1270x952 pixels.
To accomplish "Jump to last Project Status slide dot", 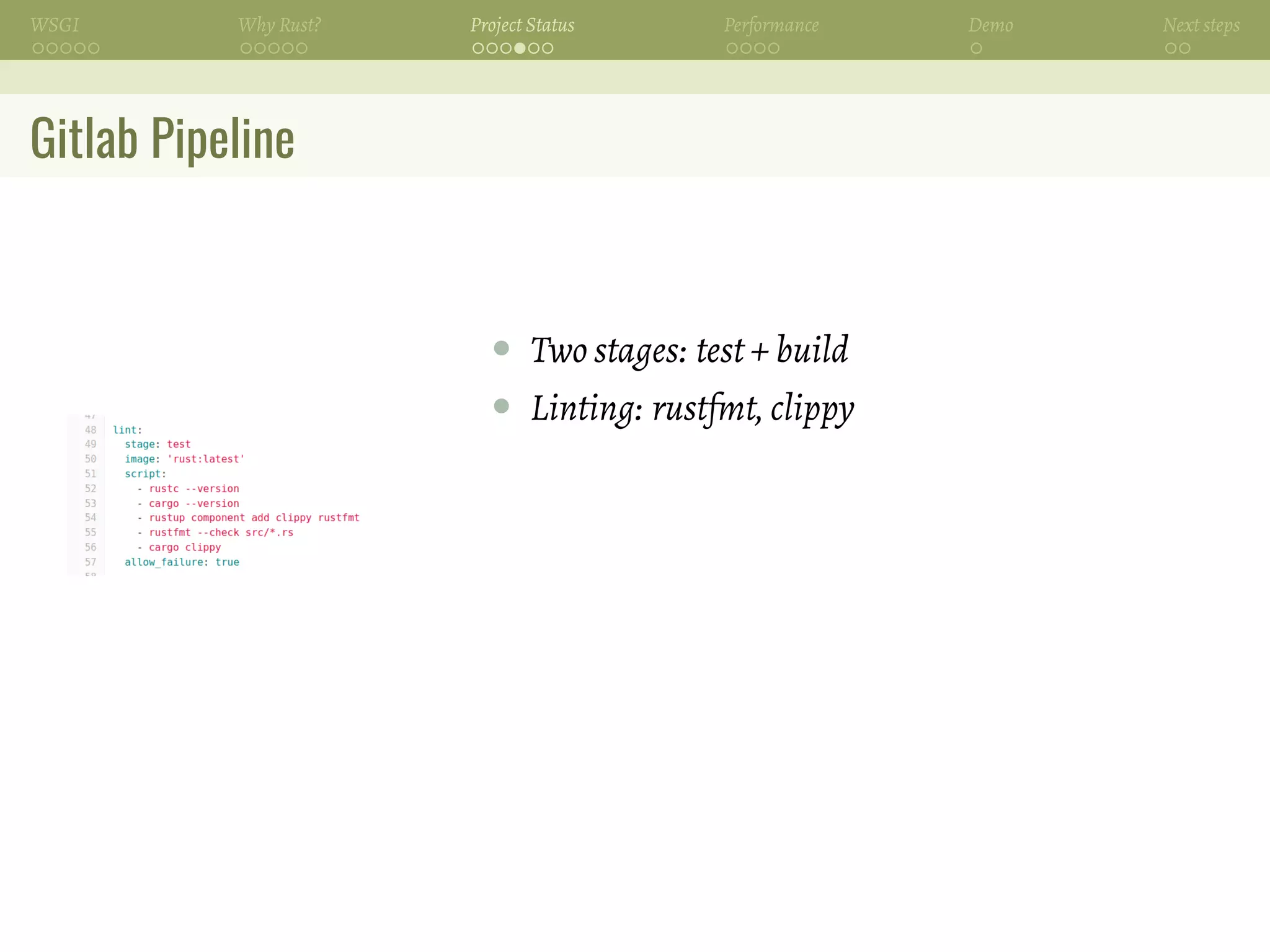I will (548, 48).
